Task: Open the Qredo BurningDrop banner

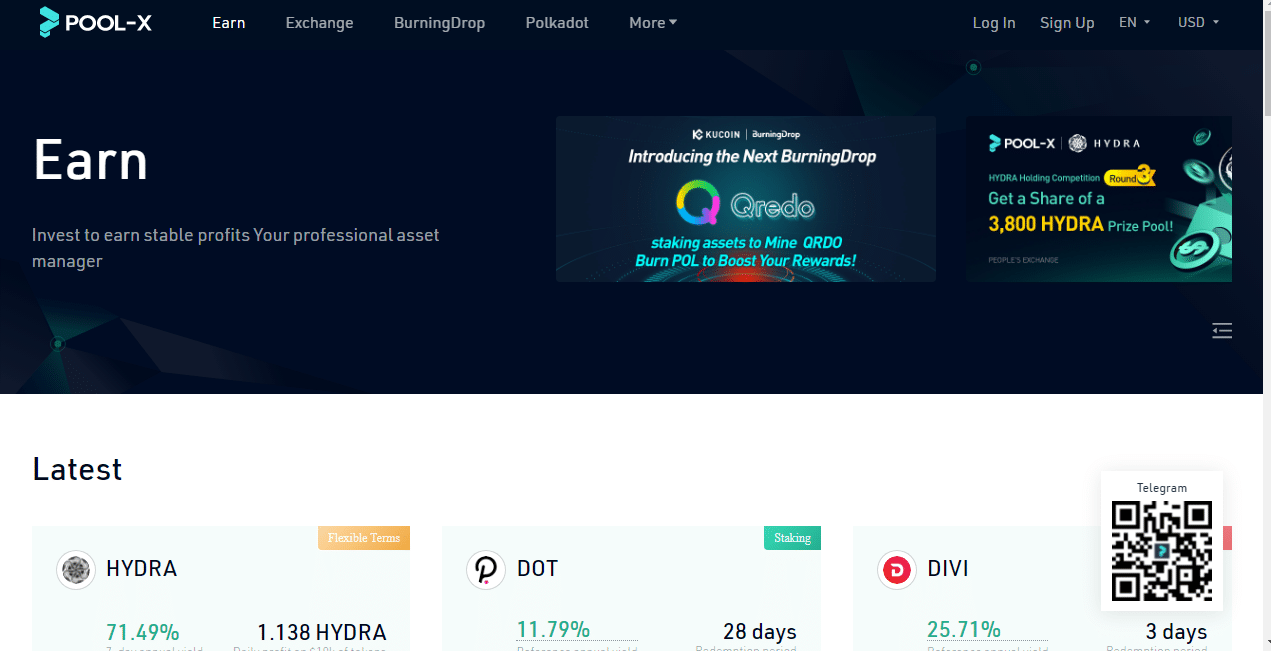Action: 746,199
